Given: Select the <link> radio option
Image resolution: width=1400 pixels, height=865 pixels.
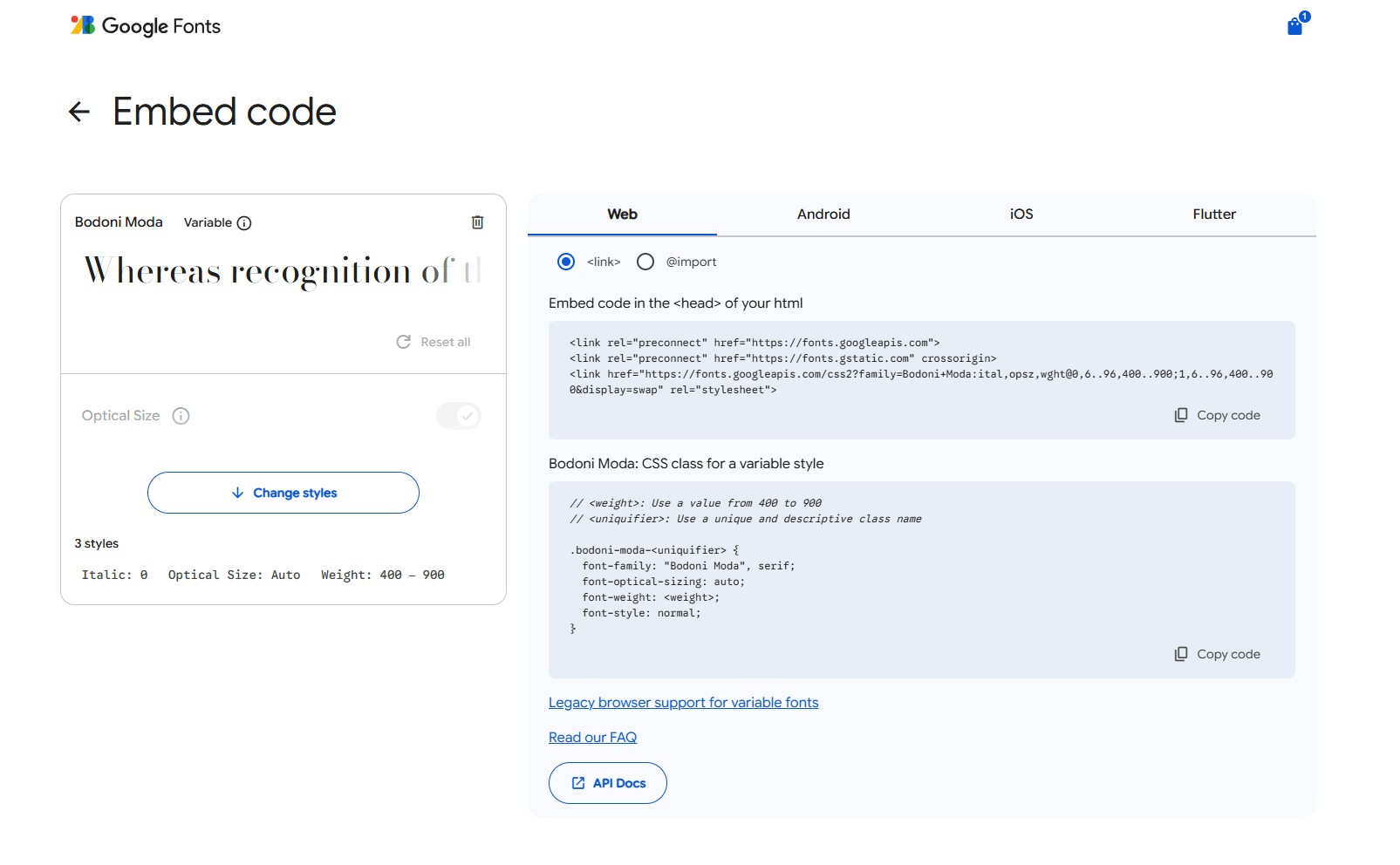Looking at the screenshot, I should tap(566, 262).
